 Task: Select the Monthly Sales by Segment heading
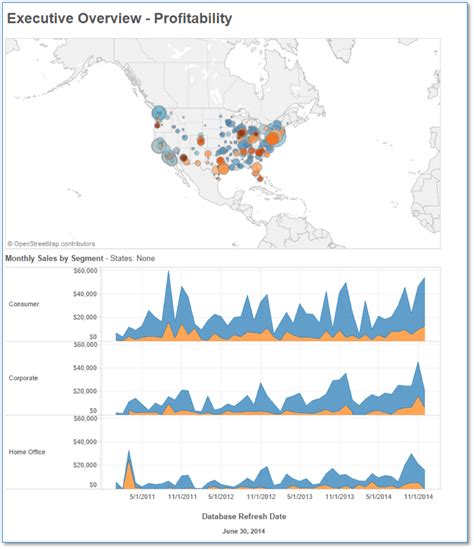tap(54, 258)
